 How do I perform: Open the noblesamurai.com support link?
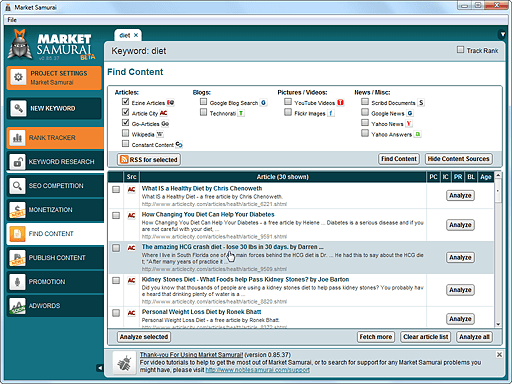258,370
